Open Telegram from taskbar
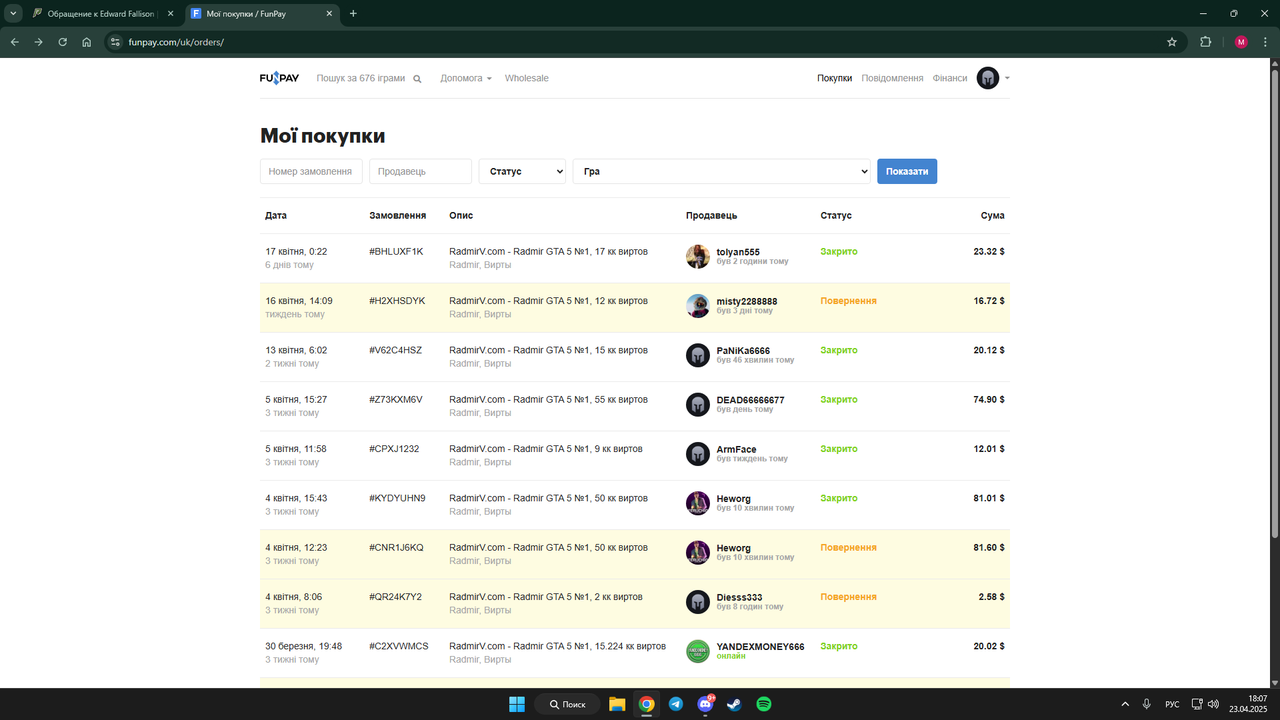Viewport: 1280px width, 720px height. click(676, 704)
